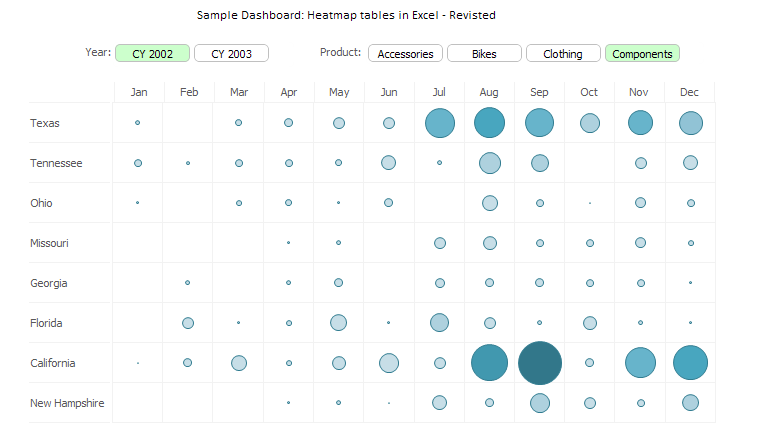
Task: Click the California September bubble
Action: tap(540, 363)
